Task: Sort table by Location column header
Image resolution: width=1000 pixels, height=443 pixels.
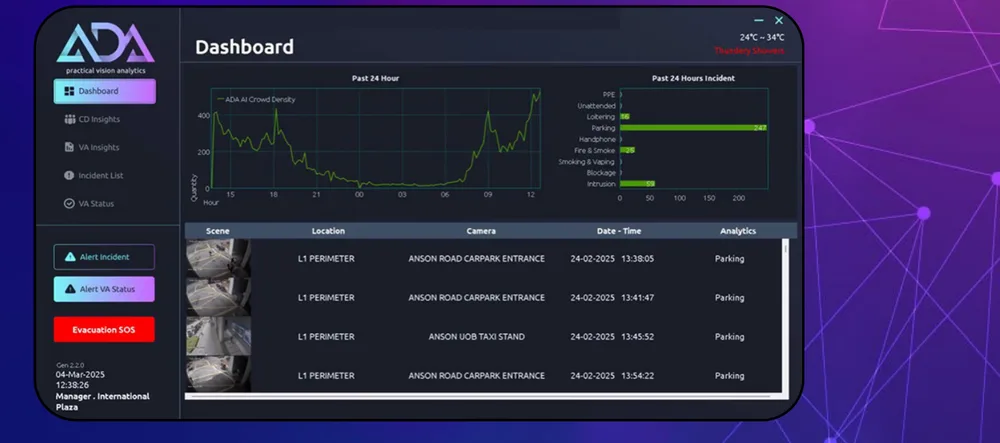Action: pyautogui.click(x=328, y=231)
